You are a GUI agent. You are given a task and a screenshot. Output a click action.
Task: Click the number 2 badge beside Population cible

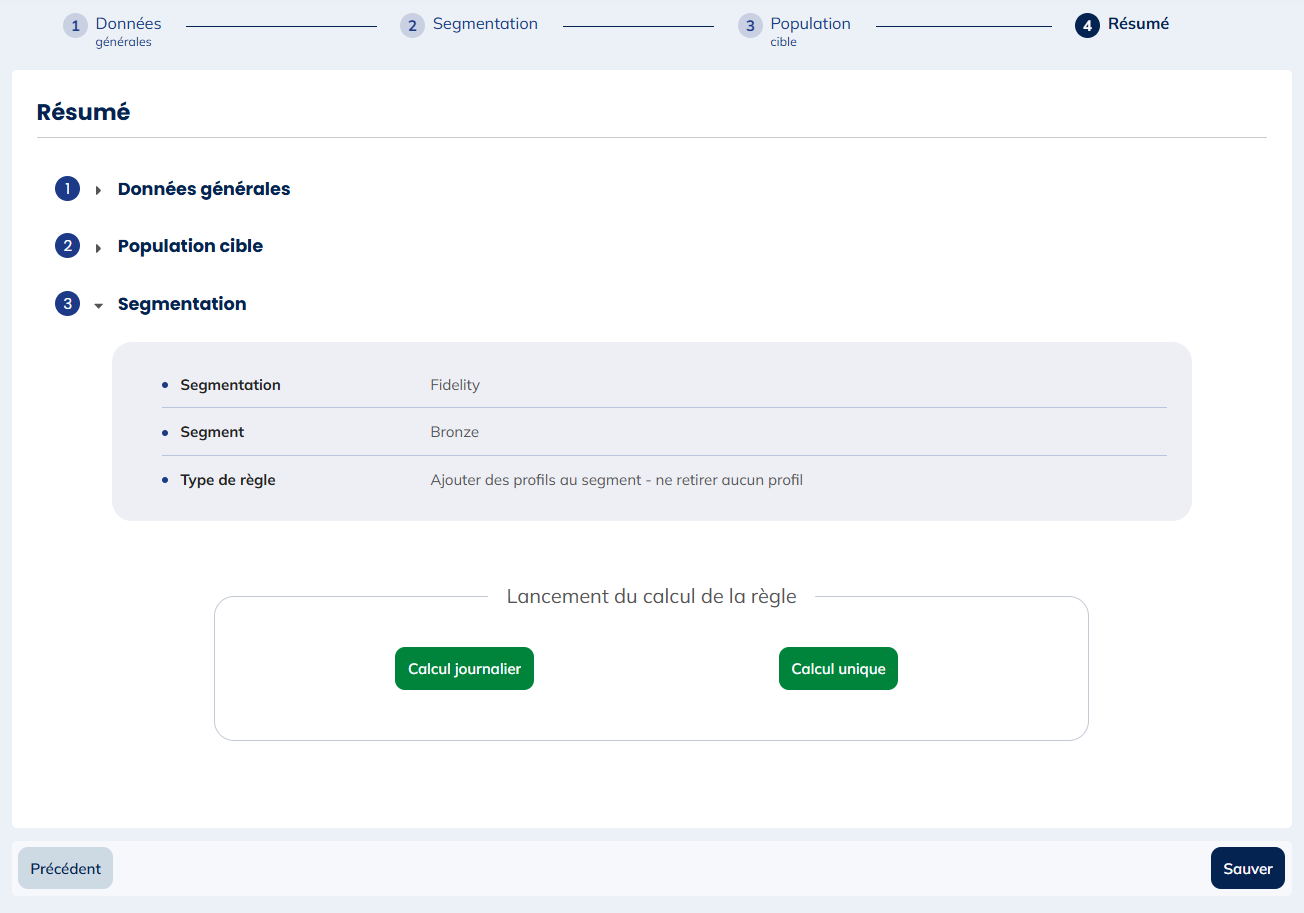pos(67,246)
